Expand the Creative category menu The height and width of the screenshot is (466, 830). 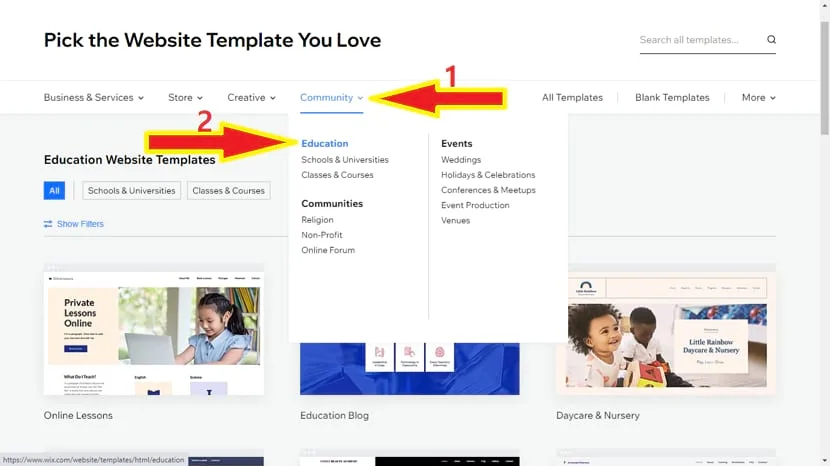[251, 97]
